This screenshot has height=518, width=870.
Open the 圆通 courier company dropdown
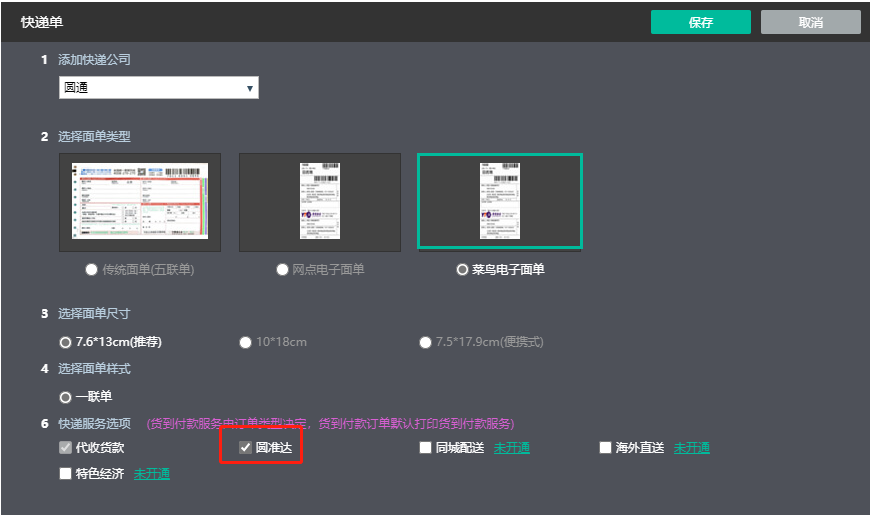tap(159, 89)
